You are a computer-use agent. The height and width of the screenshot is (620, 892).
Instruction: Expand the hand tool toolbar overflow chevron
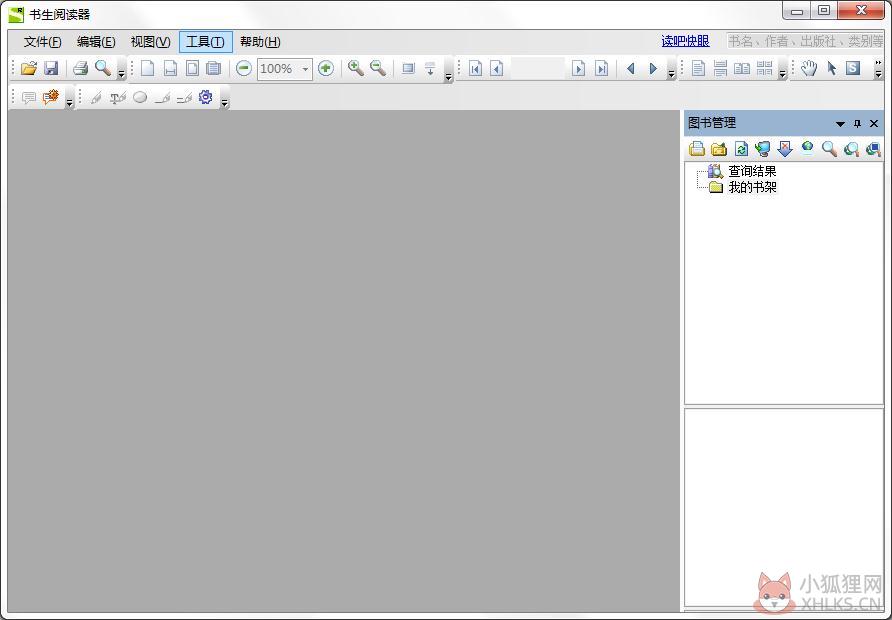(878, 69)
